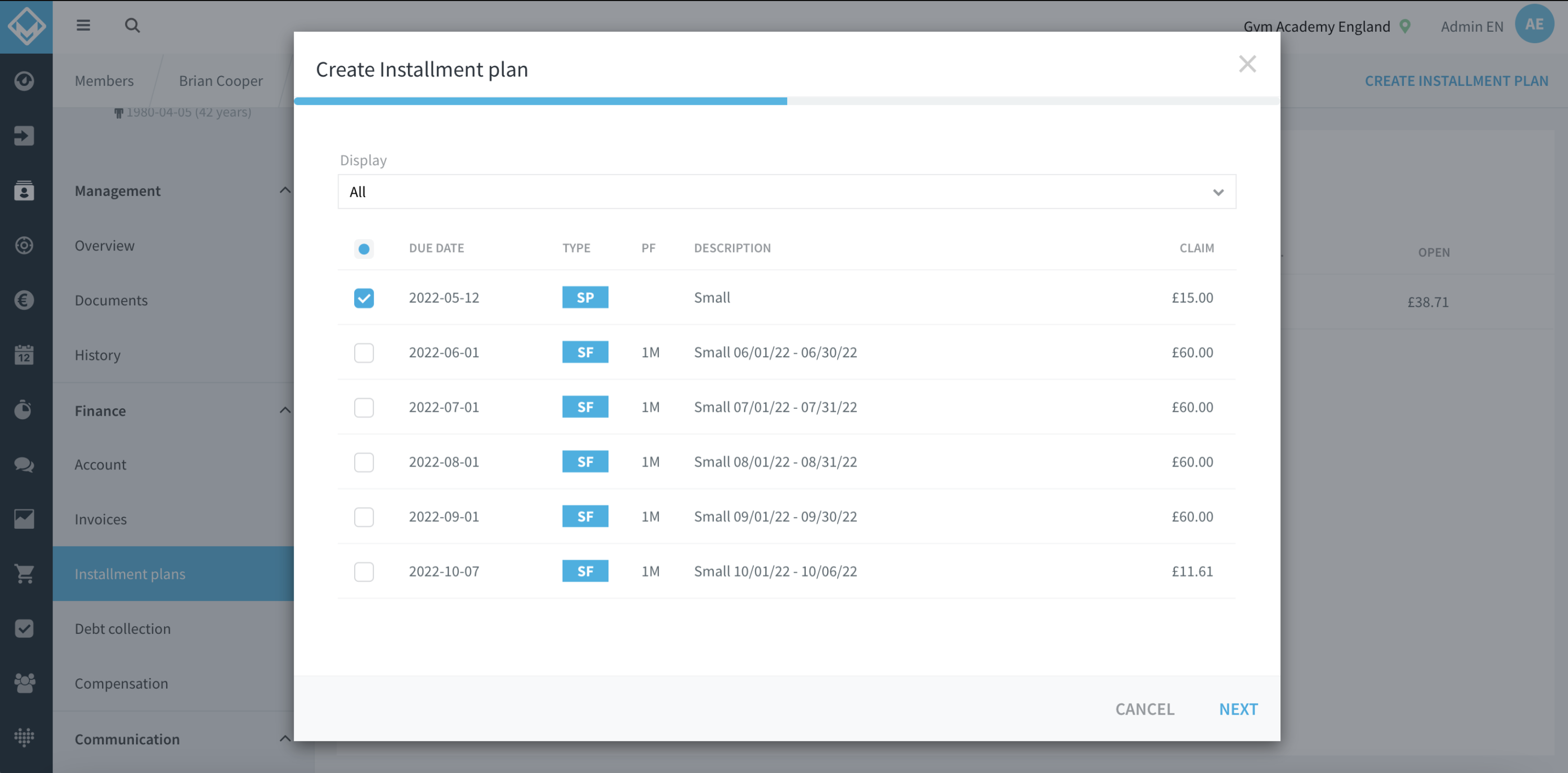Click the Next button
Viewport: 1568px width, 773px height.
(1238, 708)
